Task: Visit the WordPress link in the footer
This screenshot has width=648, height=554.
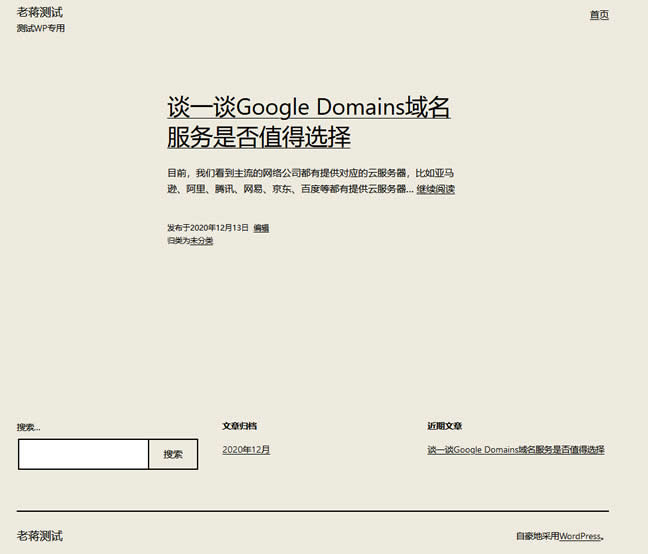Action: point(580,536)
